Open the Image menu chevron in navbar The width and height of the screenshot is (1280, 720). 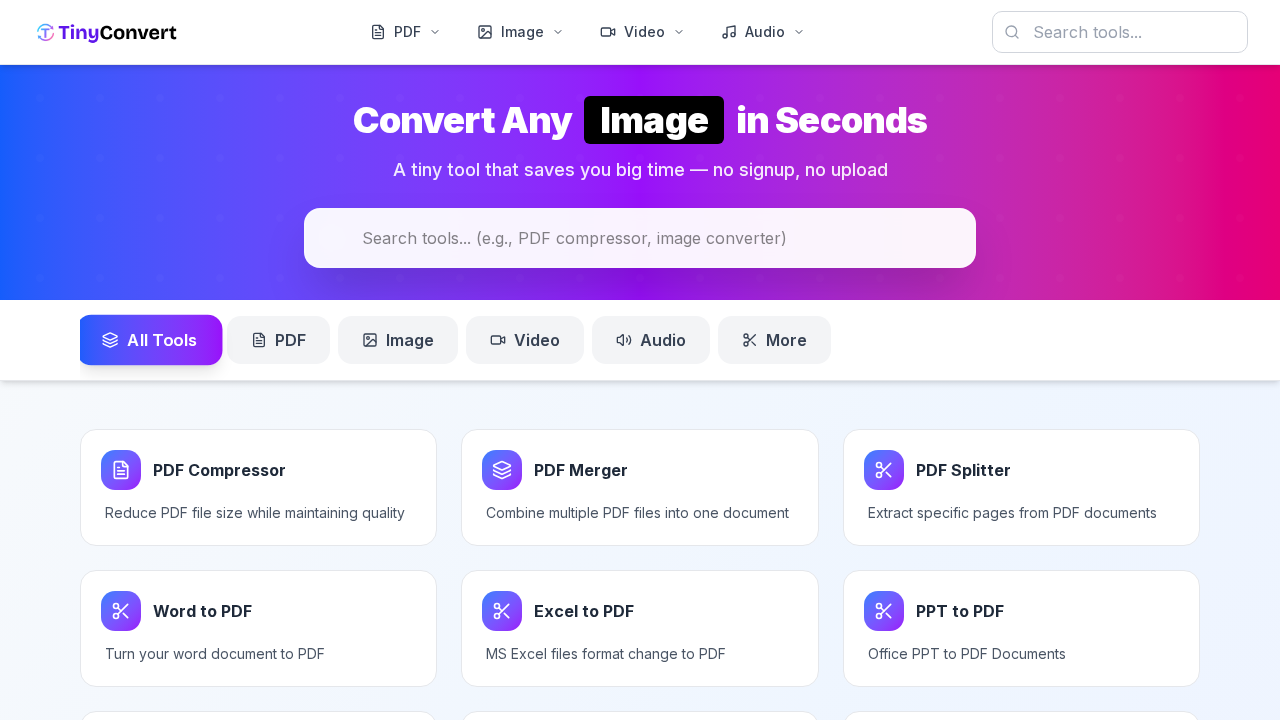(557, 31)
